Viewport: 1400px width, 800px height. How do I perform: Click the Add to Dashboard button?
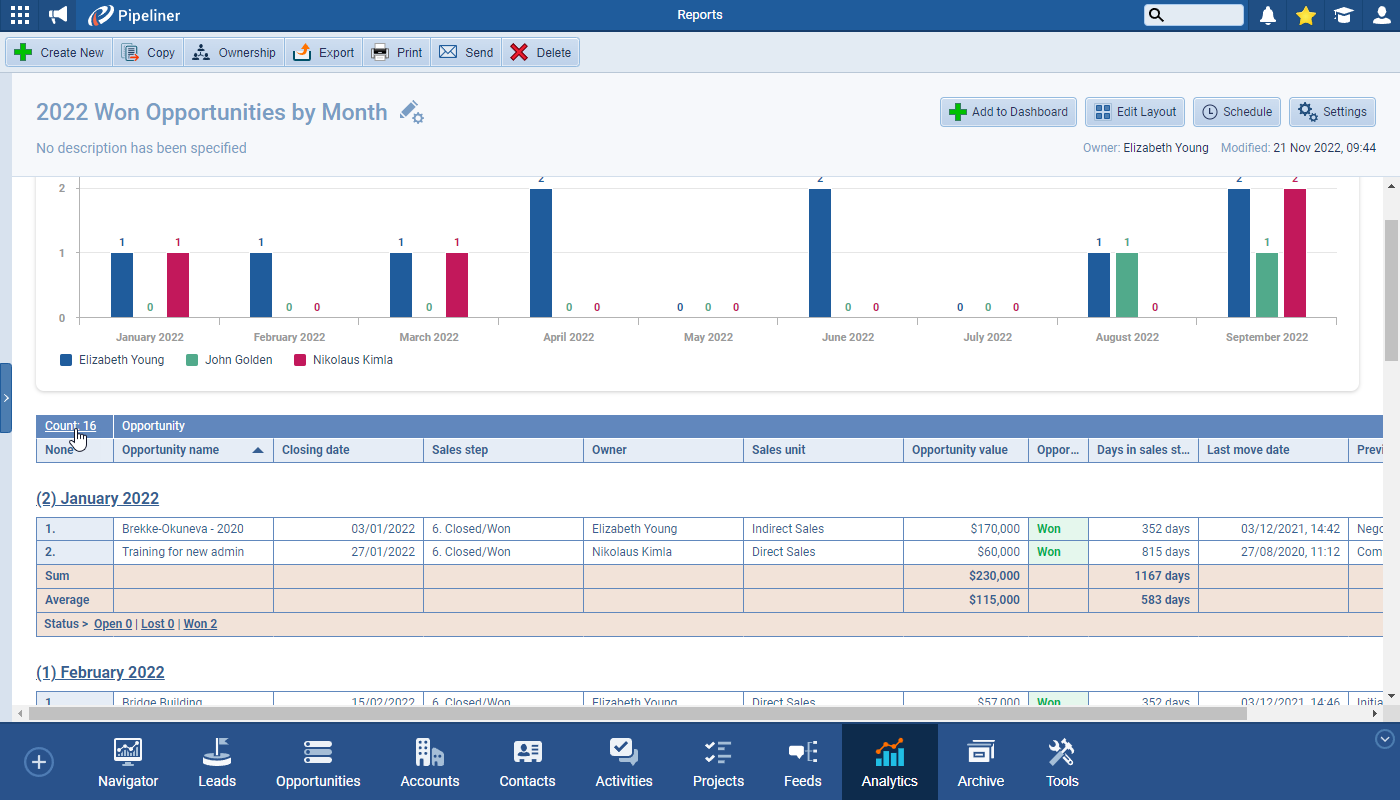coord(1008,112)
